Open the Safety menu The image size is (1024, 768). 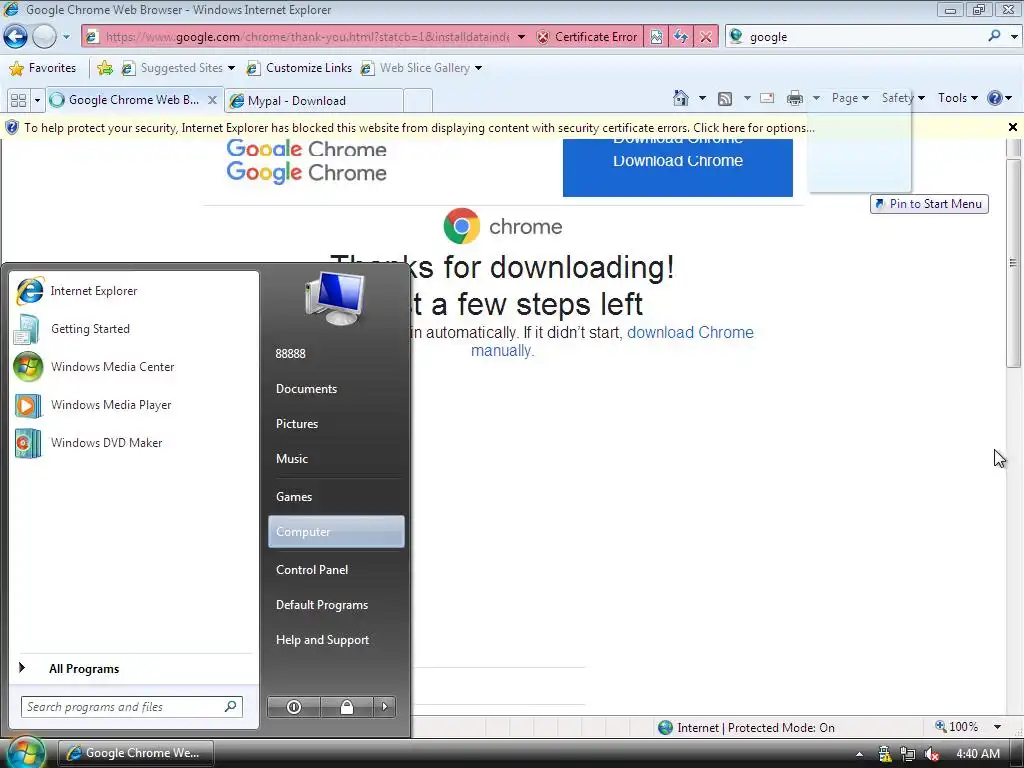point(903,98)
